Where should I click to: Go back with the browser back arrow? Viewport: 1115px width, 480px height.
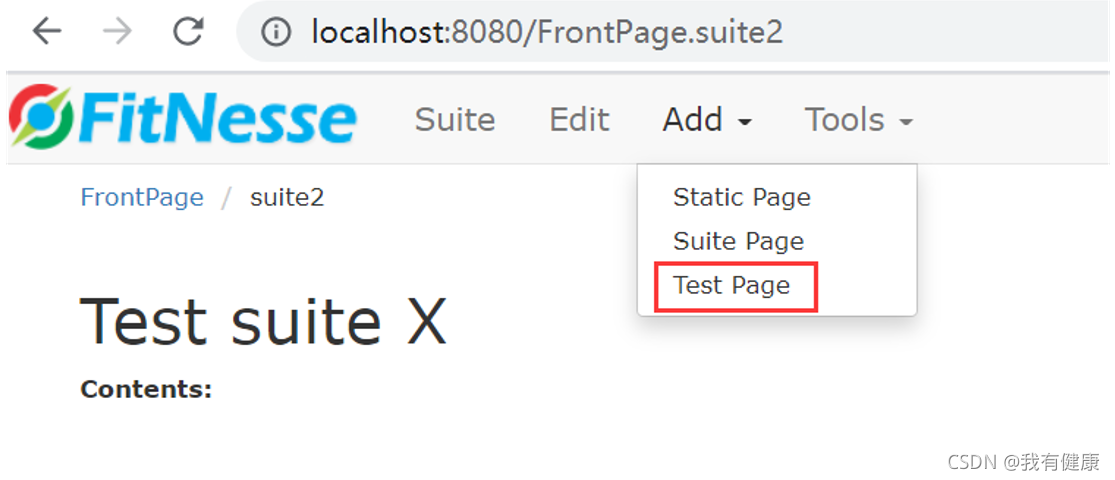tap(47, 32)
